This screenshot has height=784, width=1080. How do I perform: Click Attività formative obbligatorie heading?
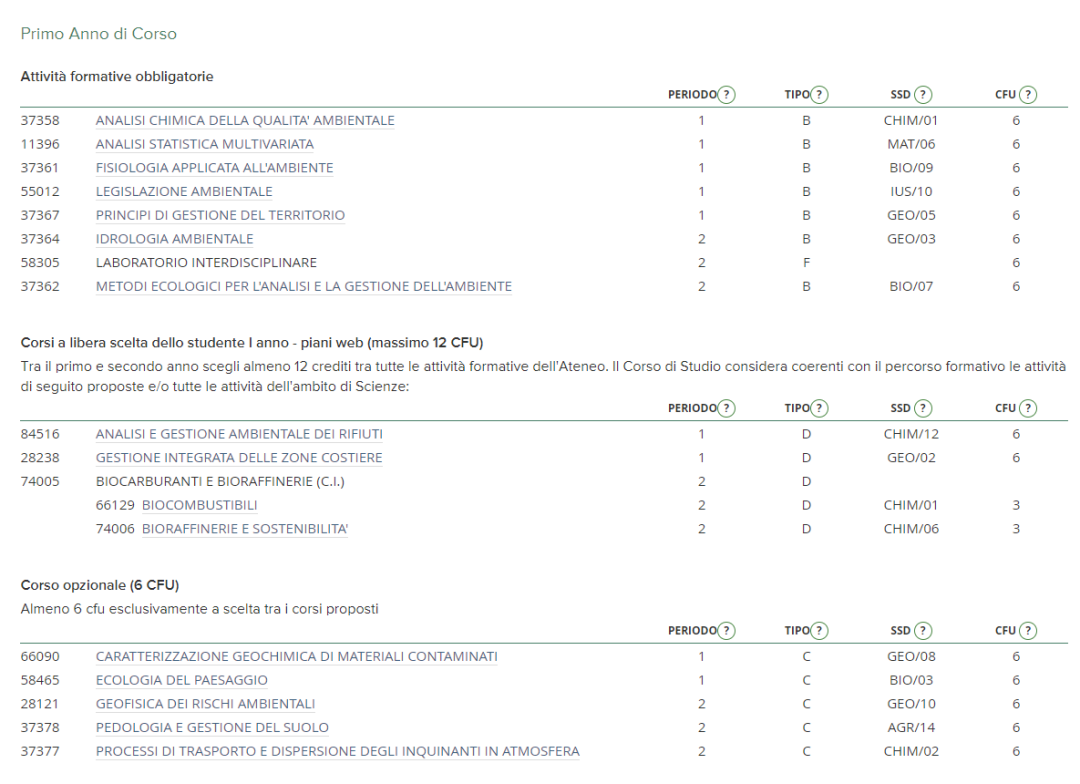pyautogui.click(x=117, y=76)
